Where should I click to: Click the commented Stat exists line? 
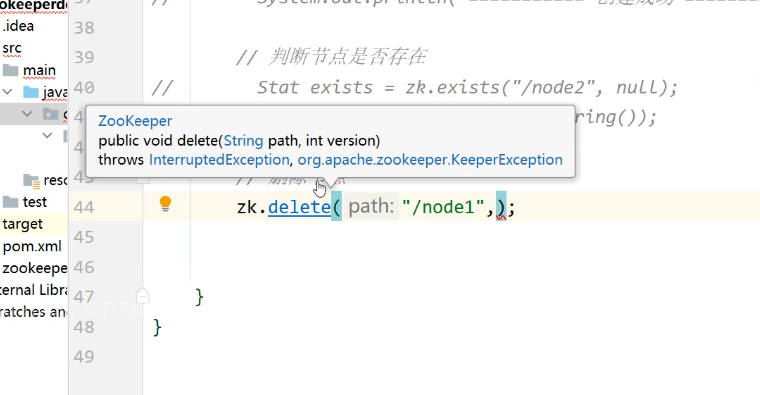(467, 88)
